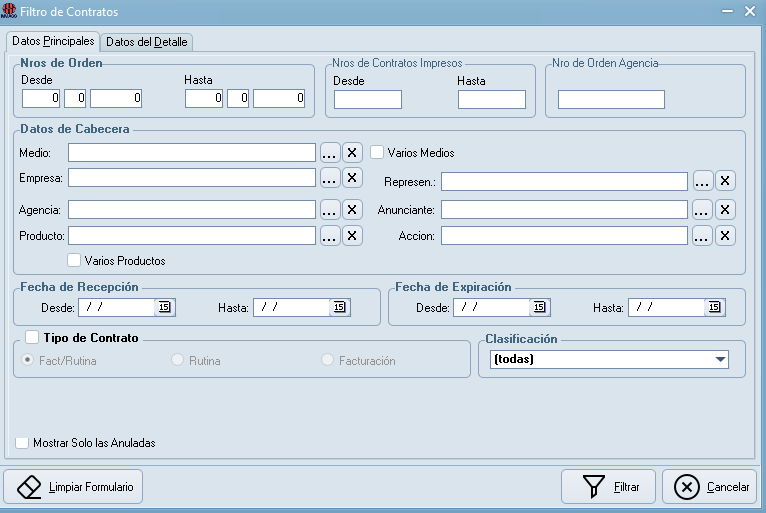Clear the Medio field with X icon
766x513 pixels.
[352, 153]
